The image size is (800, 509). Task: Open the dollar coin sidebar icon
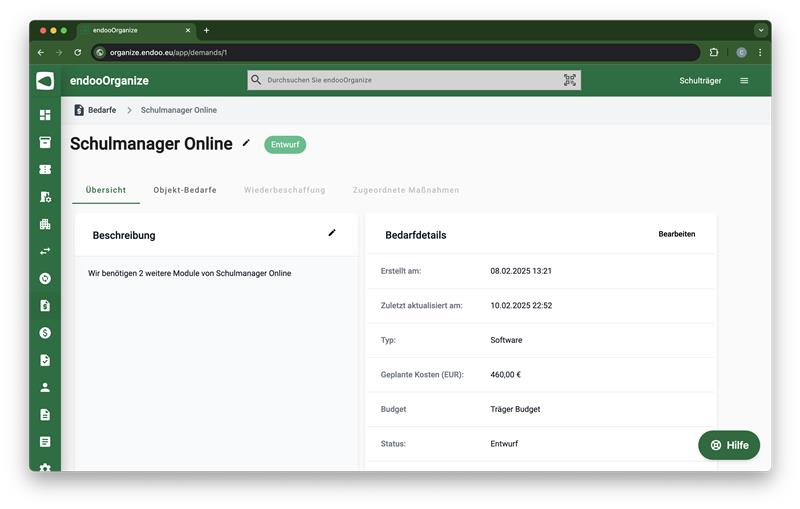point(45,333)
